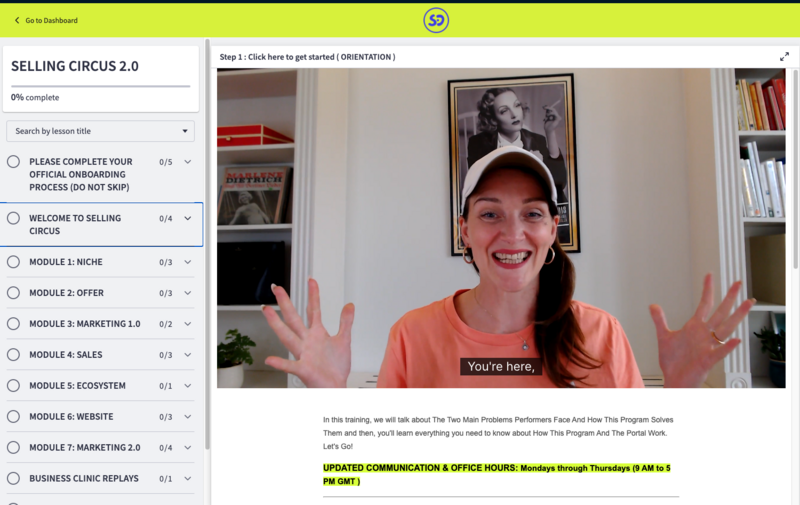The image size is (800, 505).
Task: Open MODULE 2: OFFER section title
Action: (x=66, y=293)
